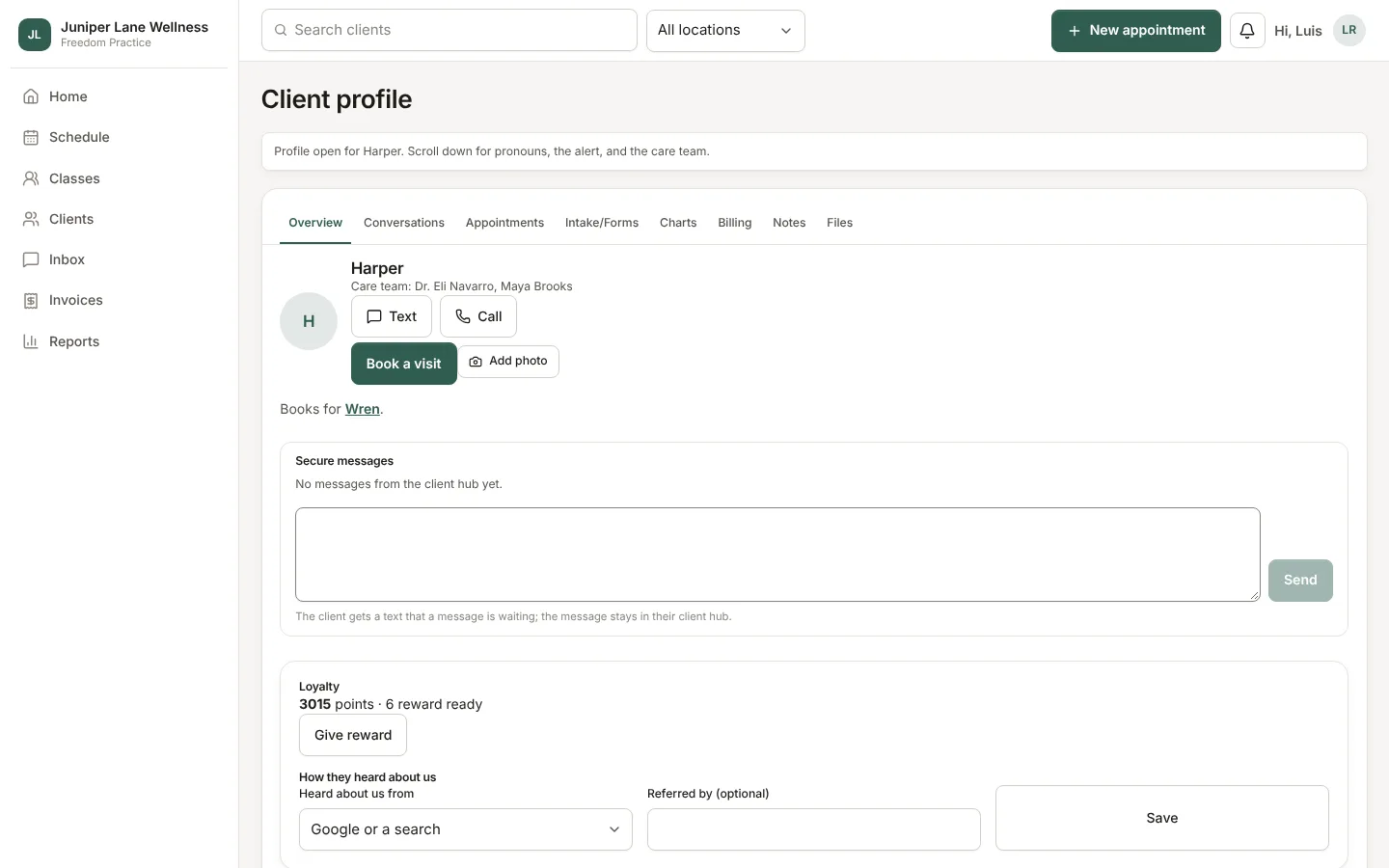The image size is (1389, 868).
Task: Save the referral source
Action: pyautogui.click(x=1162, y=818)
